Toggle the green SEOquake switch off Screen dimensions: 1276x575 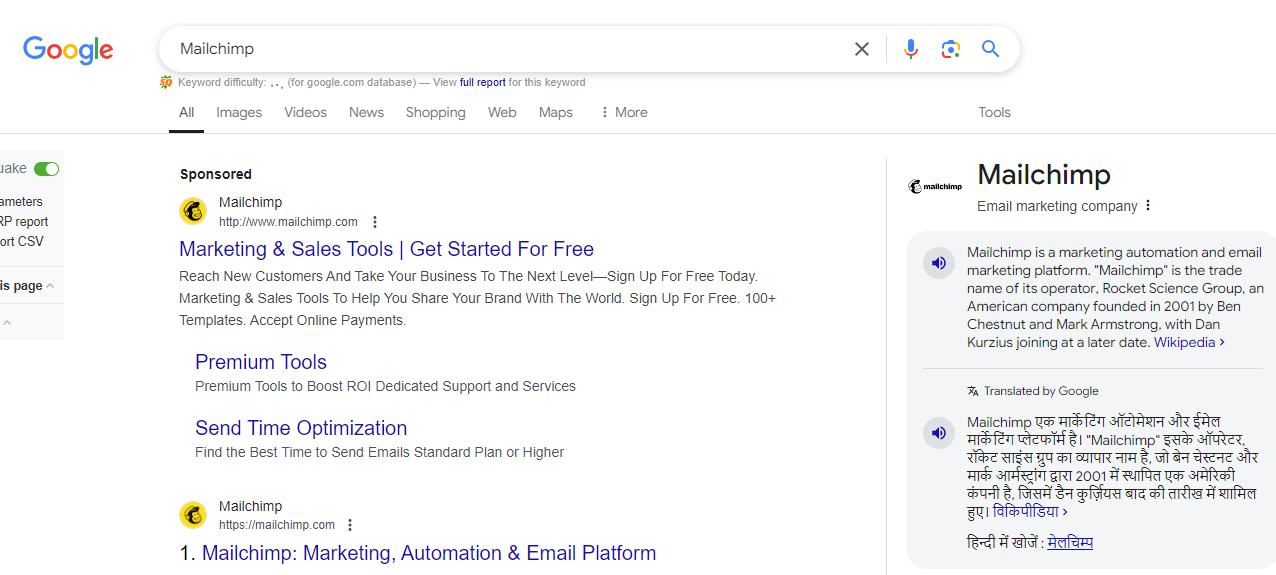46,169
